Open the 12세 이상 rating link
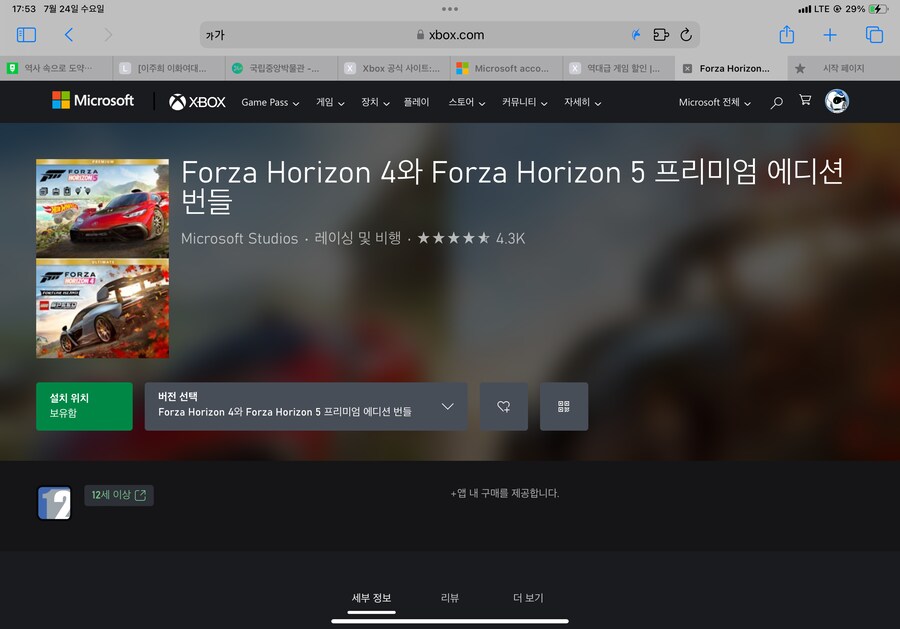 coord(118,495)
